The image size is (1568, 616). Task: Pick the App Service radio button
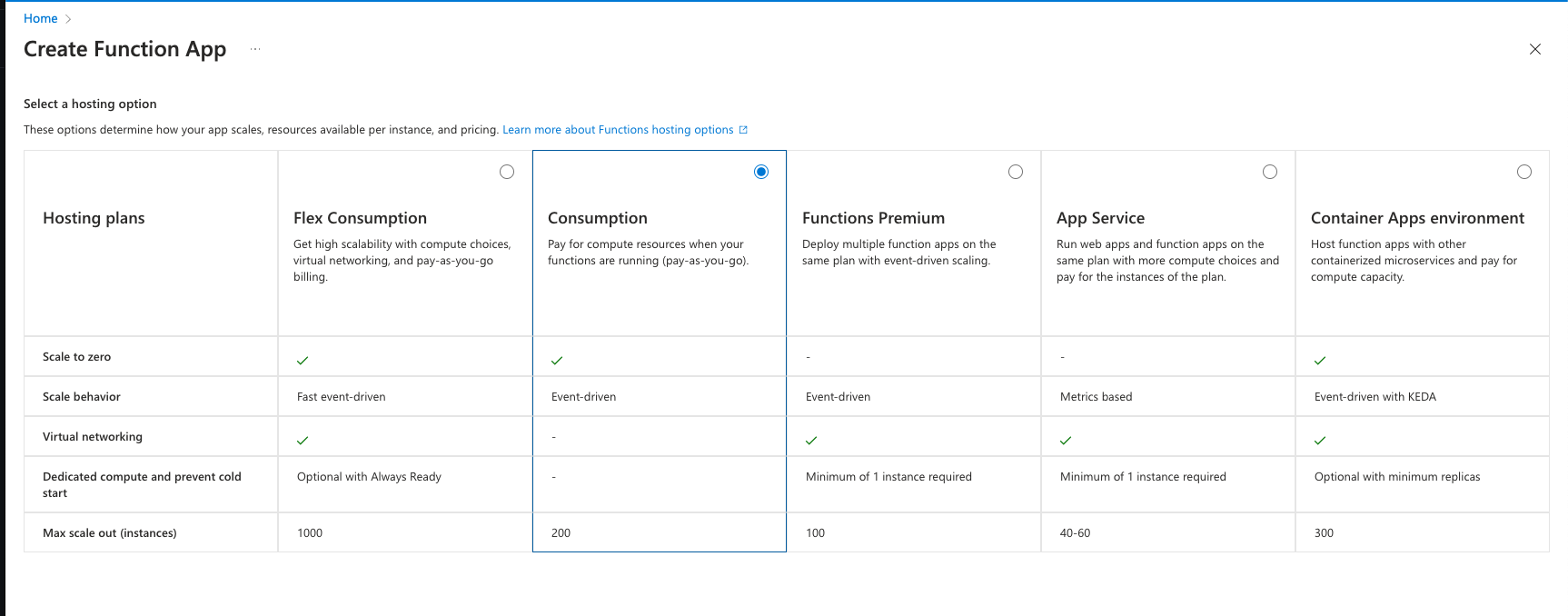click(1270, 172)
